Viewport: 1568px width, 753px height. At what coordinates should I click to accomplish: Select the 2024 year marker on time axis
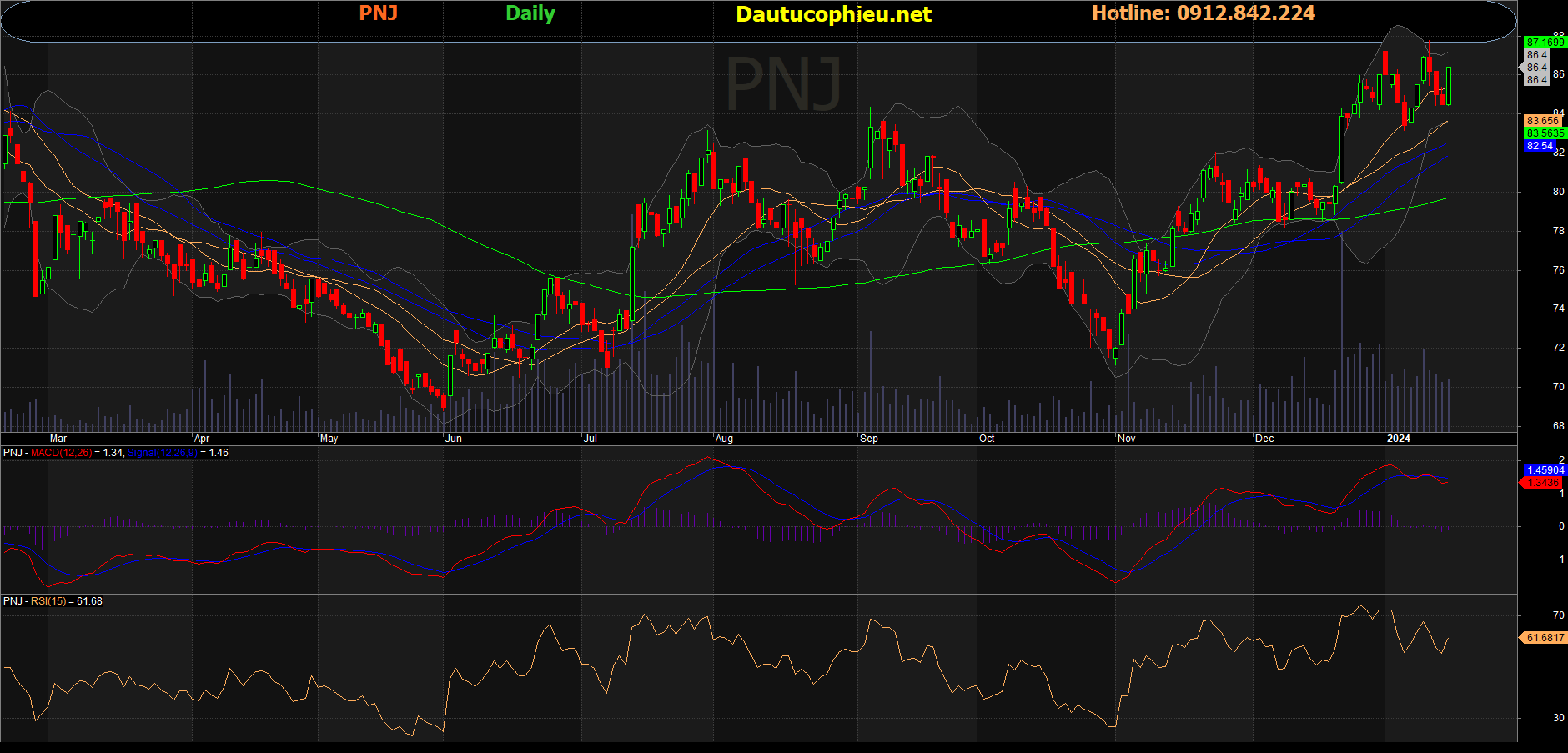point(1398,439)
